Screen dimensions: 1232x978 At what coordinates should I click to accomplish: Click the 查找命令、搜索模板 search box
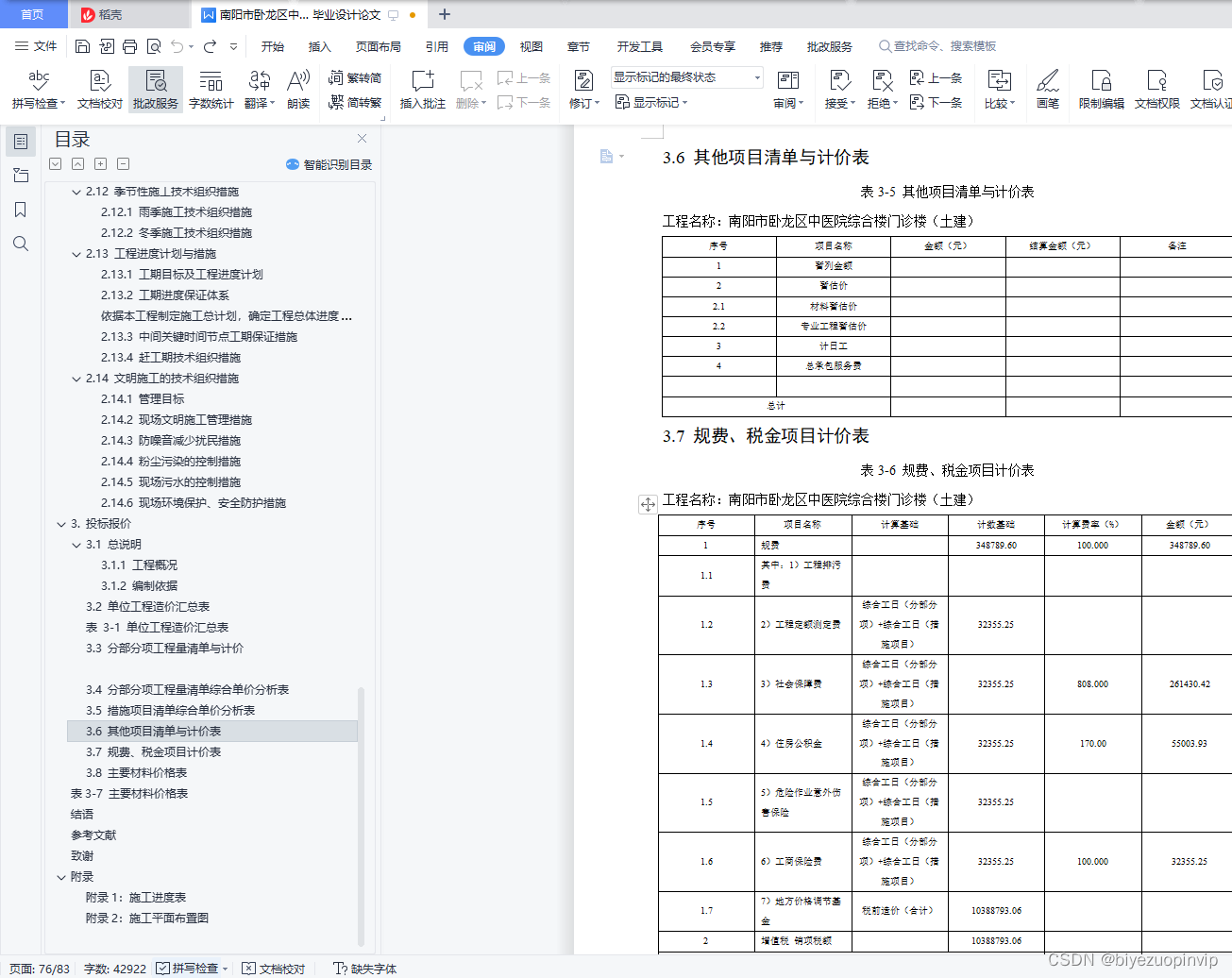pyautogui.click(x=938, y=46)
